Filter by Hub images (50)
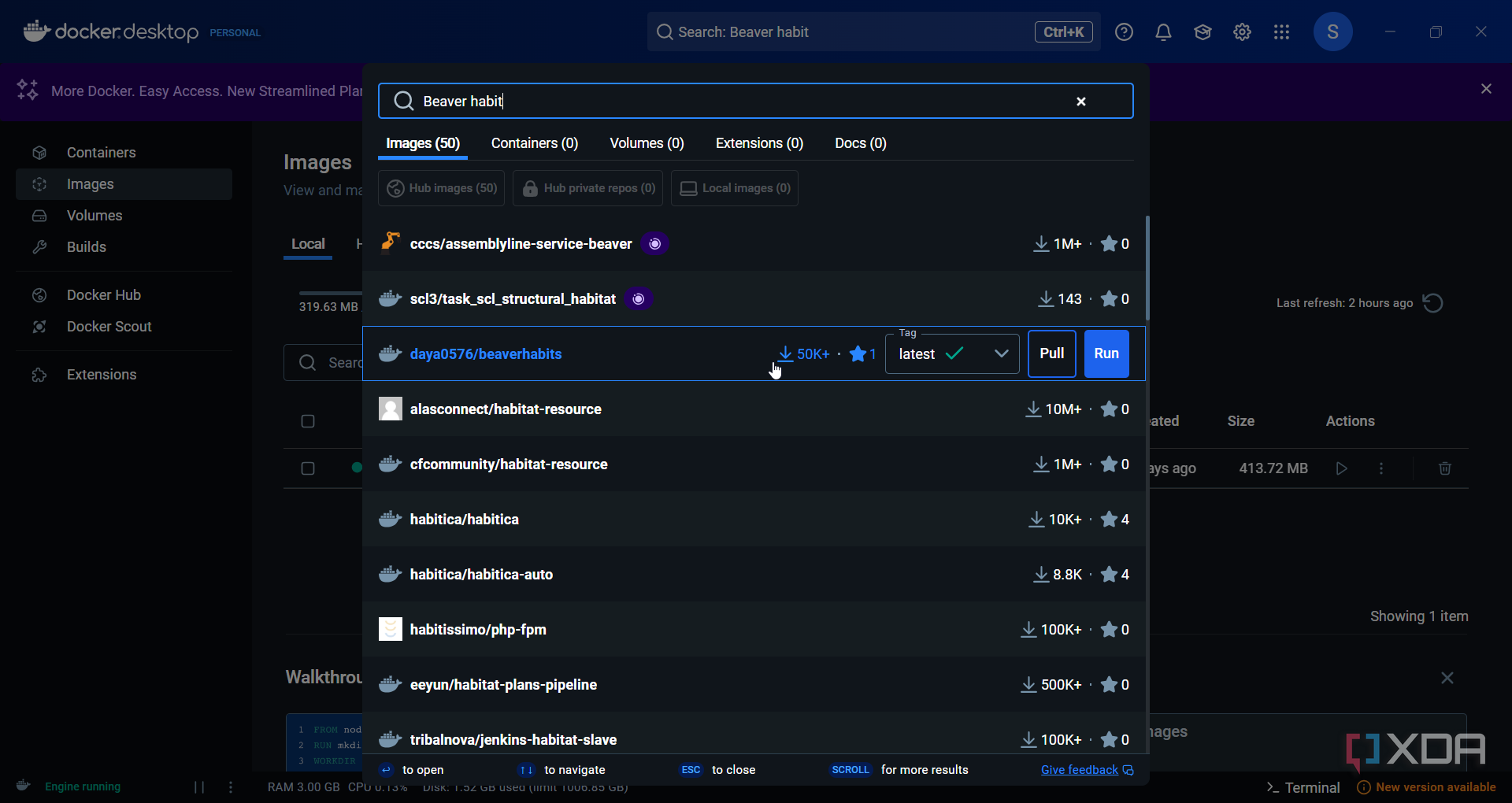Screen dimensions: 1512x803 (x=441, y=188)
